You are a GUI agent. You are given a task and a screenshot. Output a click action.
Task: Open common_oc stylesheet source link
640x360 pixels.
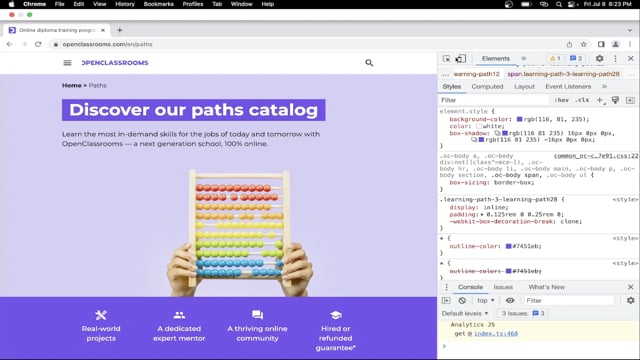coord(596,156)
